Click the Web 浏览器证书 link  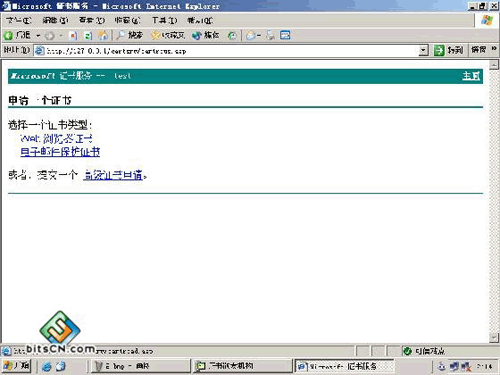[x=56, y=138]
